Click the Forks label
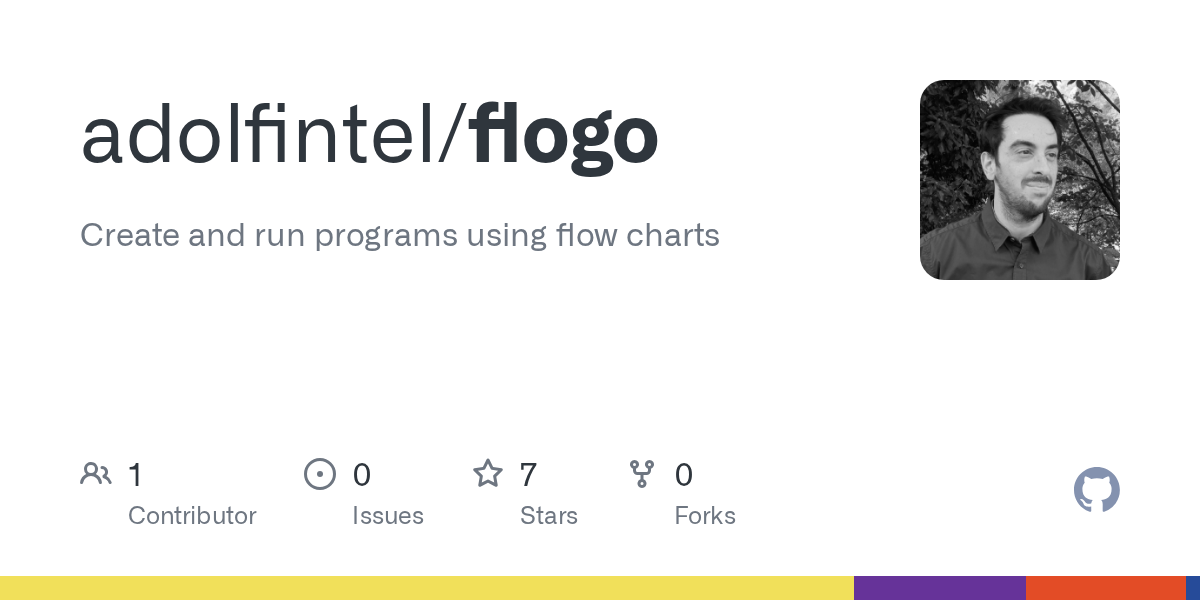1200x600 pixels. click(x=705, y=516)
